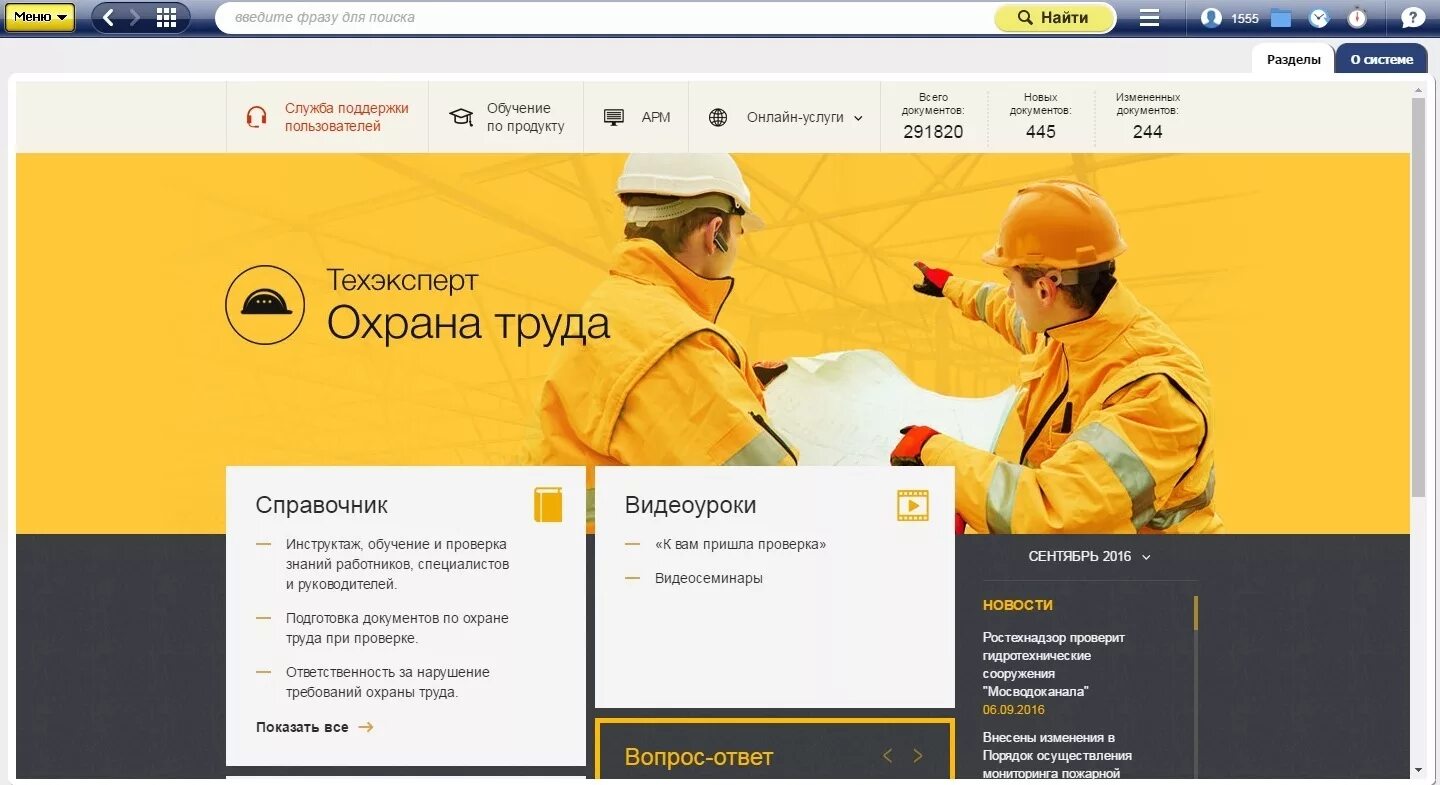The height and width of the screenshot is (785, 1440).
Task: Open Инструктаж, обучение и проверка знаний item
Action: [397, 564]
